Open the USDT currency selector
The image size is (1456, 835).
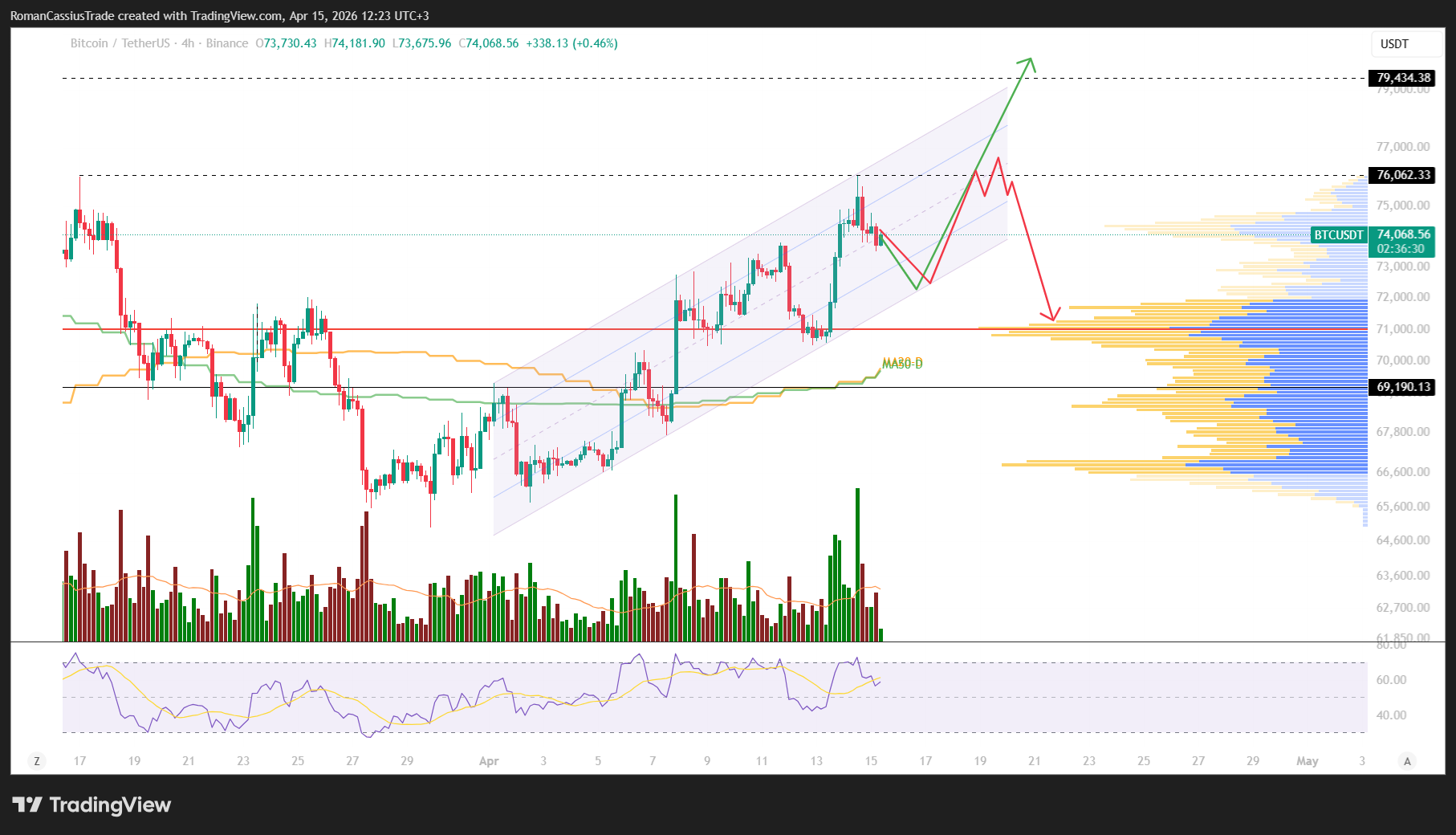(x=1406, y=44)
